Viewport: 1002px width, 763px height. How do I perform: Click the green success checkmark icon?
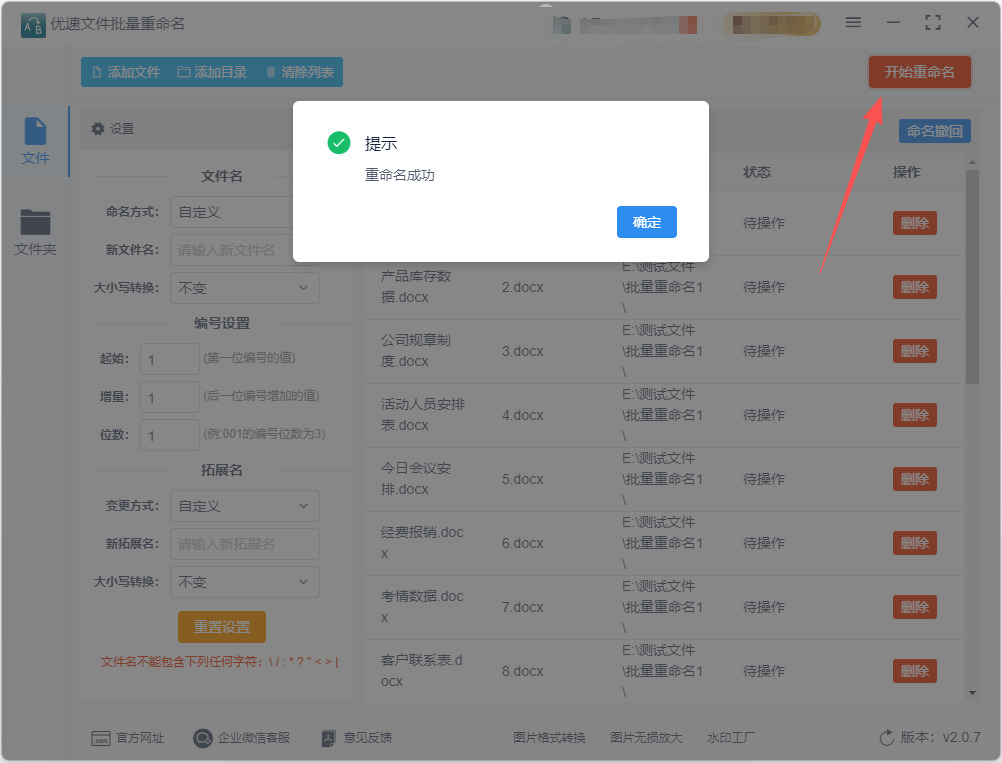[x=339, y=143]
